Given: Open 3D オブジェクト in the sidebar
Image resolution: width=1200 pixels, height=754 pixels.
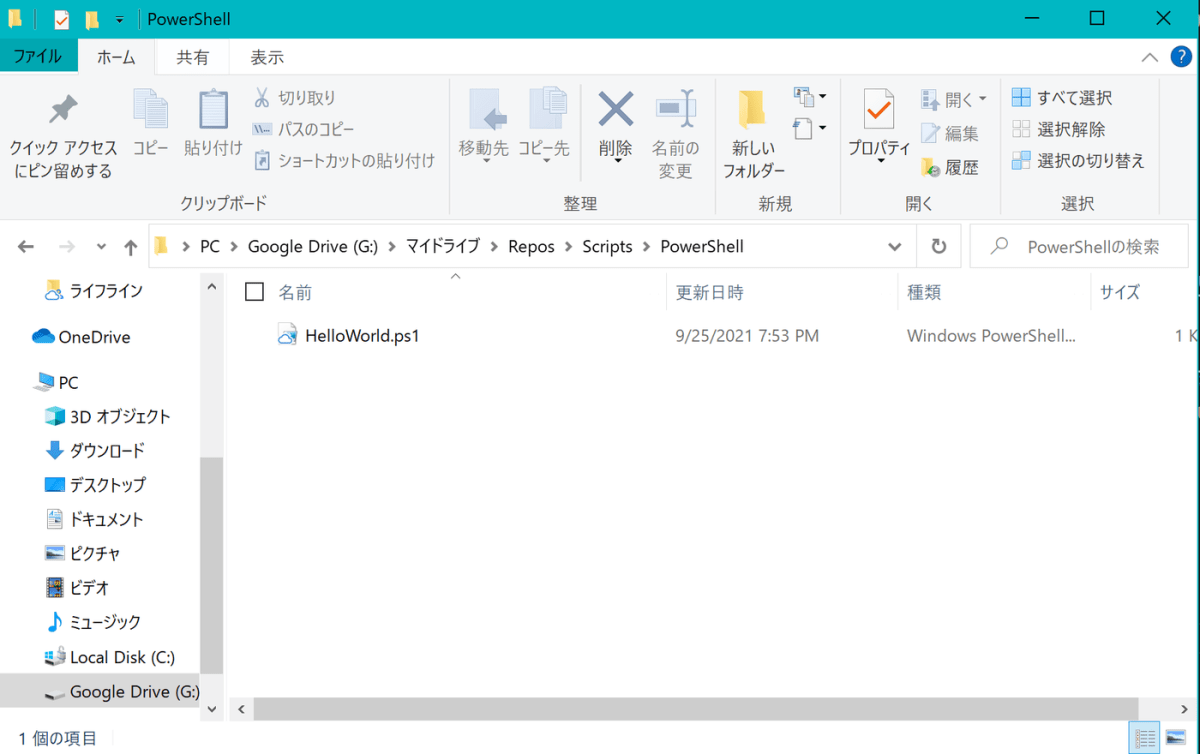Looking at the screenshot, I should 108,417.
